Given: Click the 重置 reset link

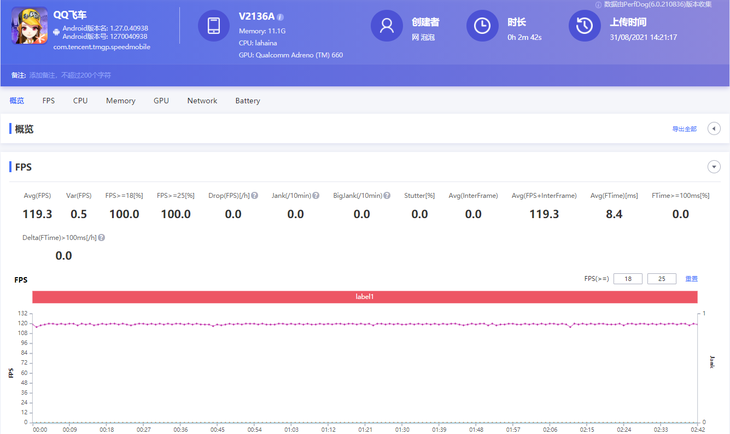Looking at the screenshot, I should [691, 279].
